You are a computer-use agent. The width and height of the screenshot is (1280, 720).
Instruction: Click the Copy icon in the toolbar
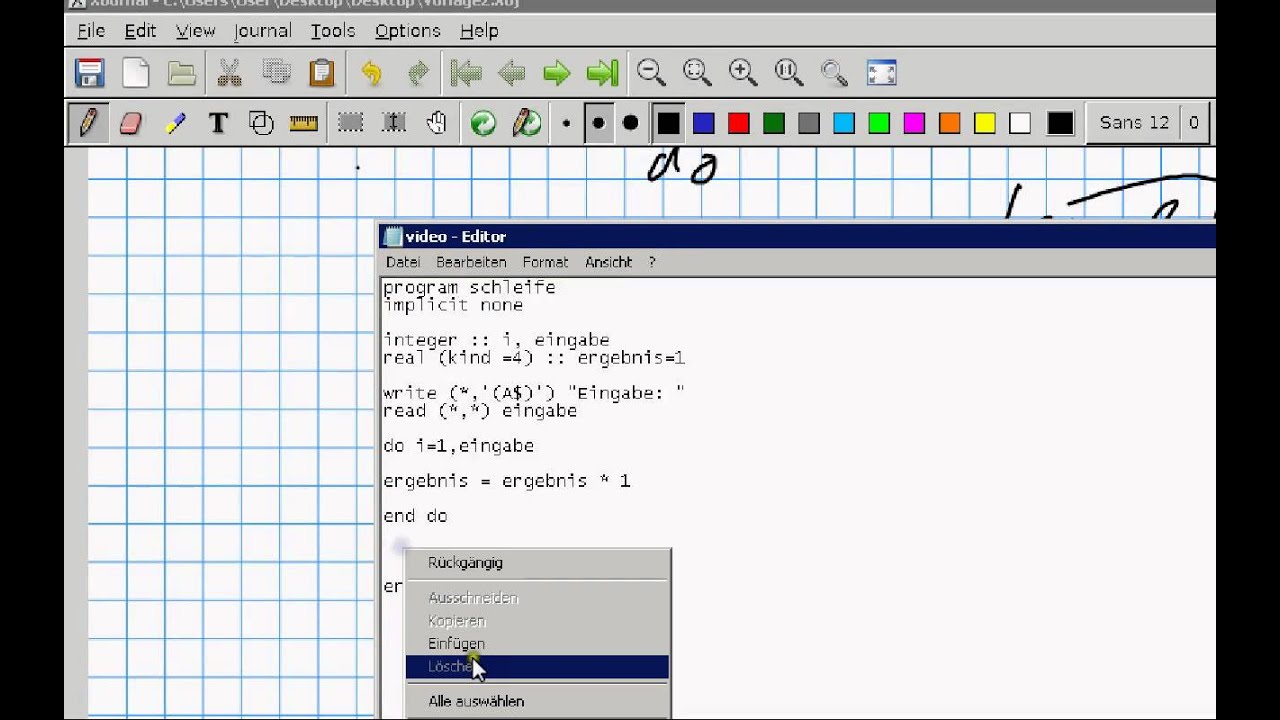tap(276, 73)
